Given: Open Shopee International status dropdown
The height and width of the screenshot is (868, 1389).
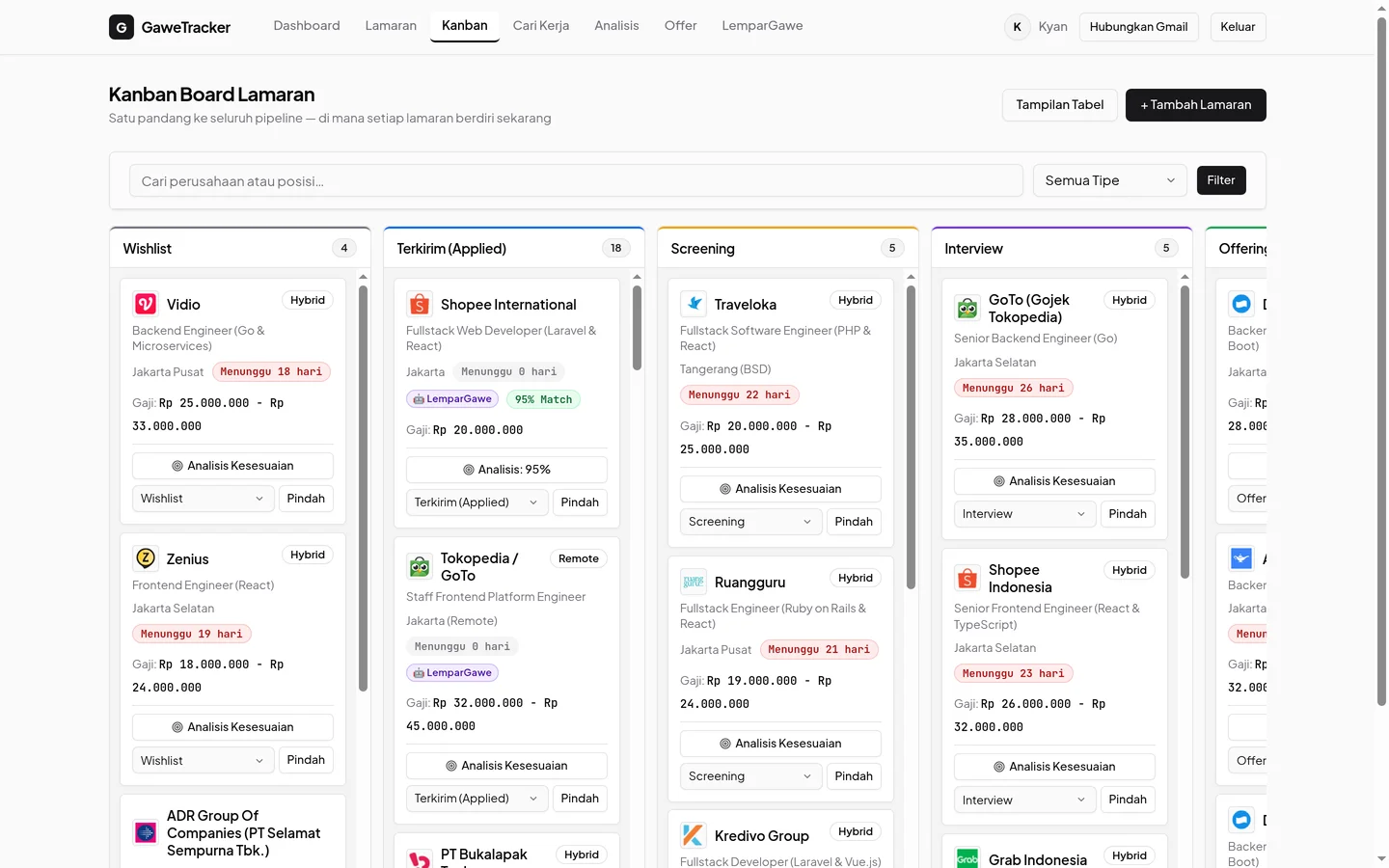Looking at the screenshot, I should point(477,502).
